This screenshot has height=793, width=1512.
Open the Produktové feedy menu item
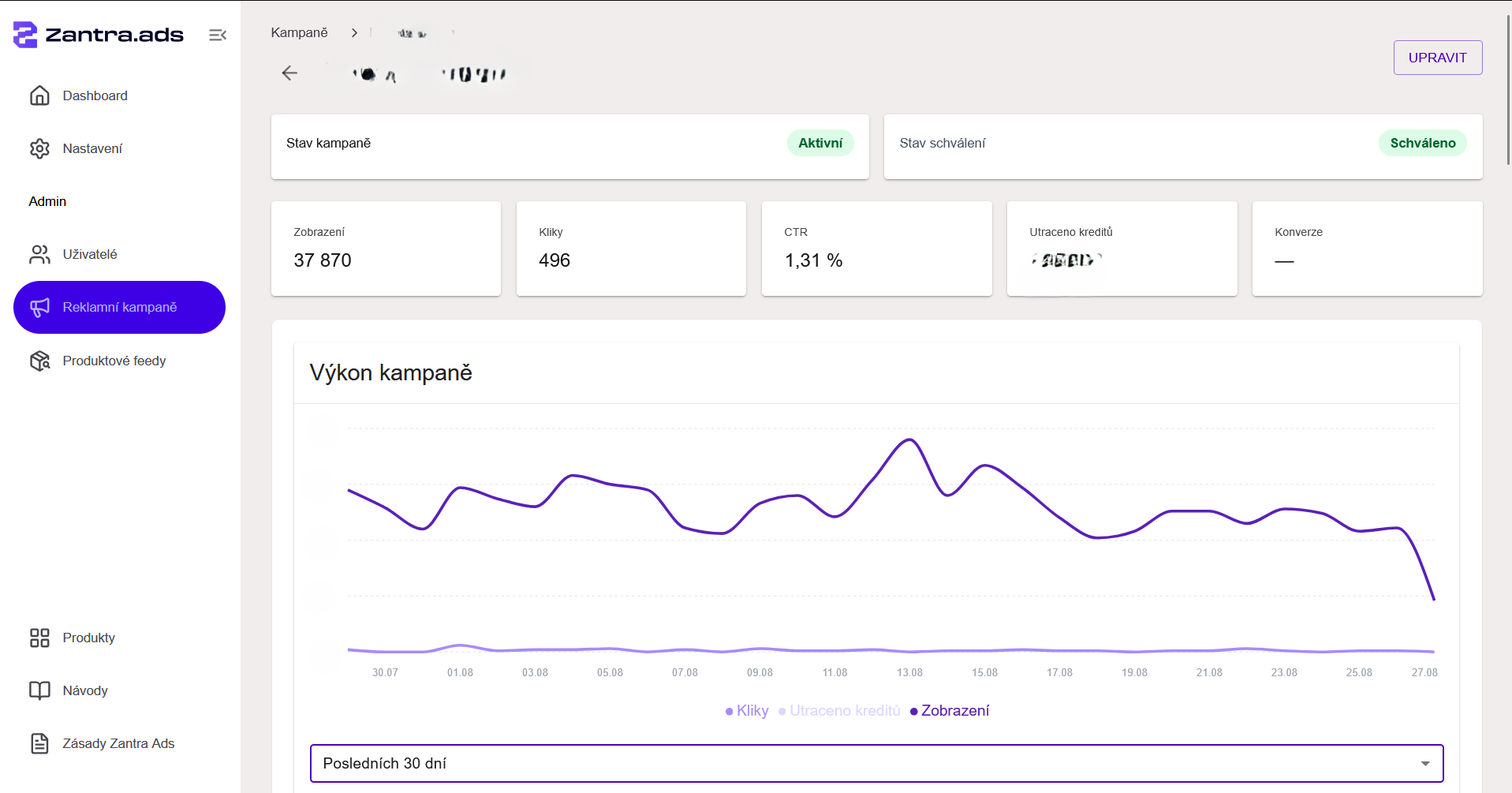pyautogui.click(x=119, y=361)
